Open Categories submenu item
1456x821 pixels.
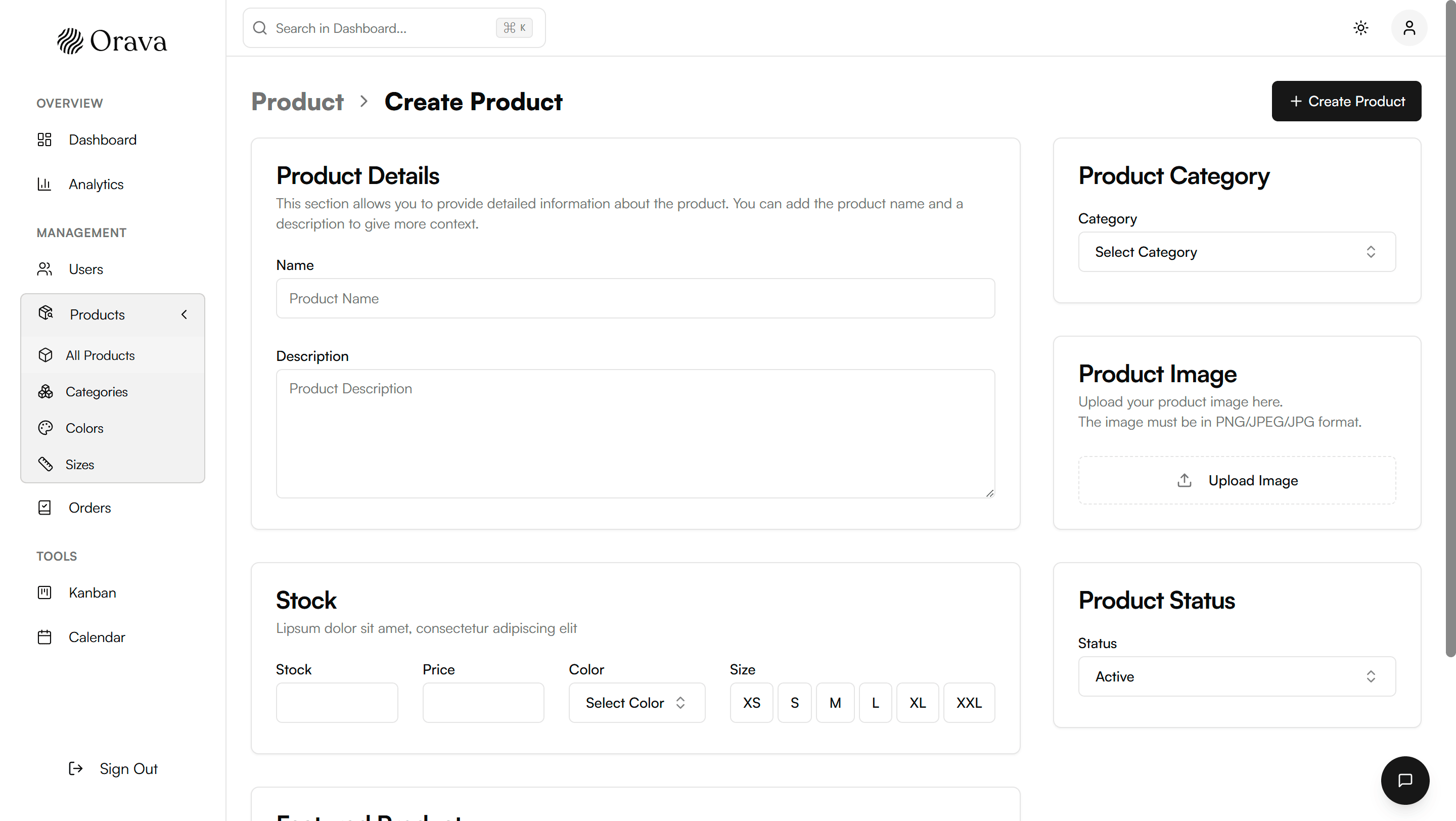[x=112, y=392]
